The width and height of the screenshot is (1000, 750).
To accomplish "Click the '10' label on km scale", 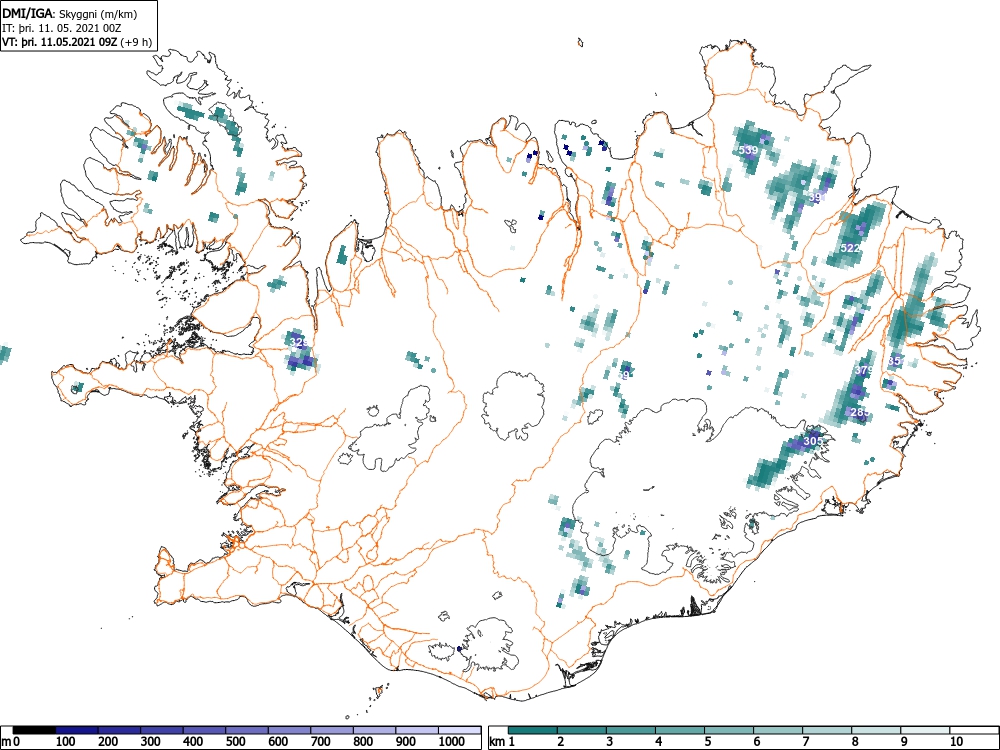I will tap(956, 742).
